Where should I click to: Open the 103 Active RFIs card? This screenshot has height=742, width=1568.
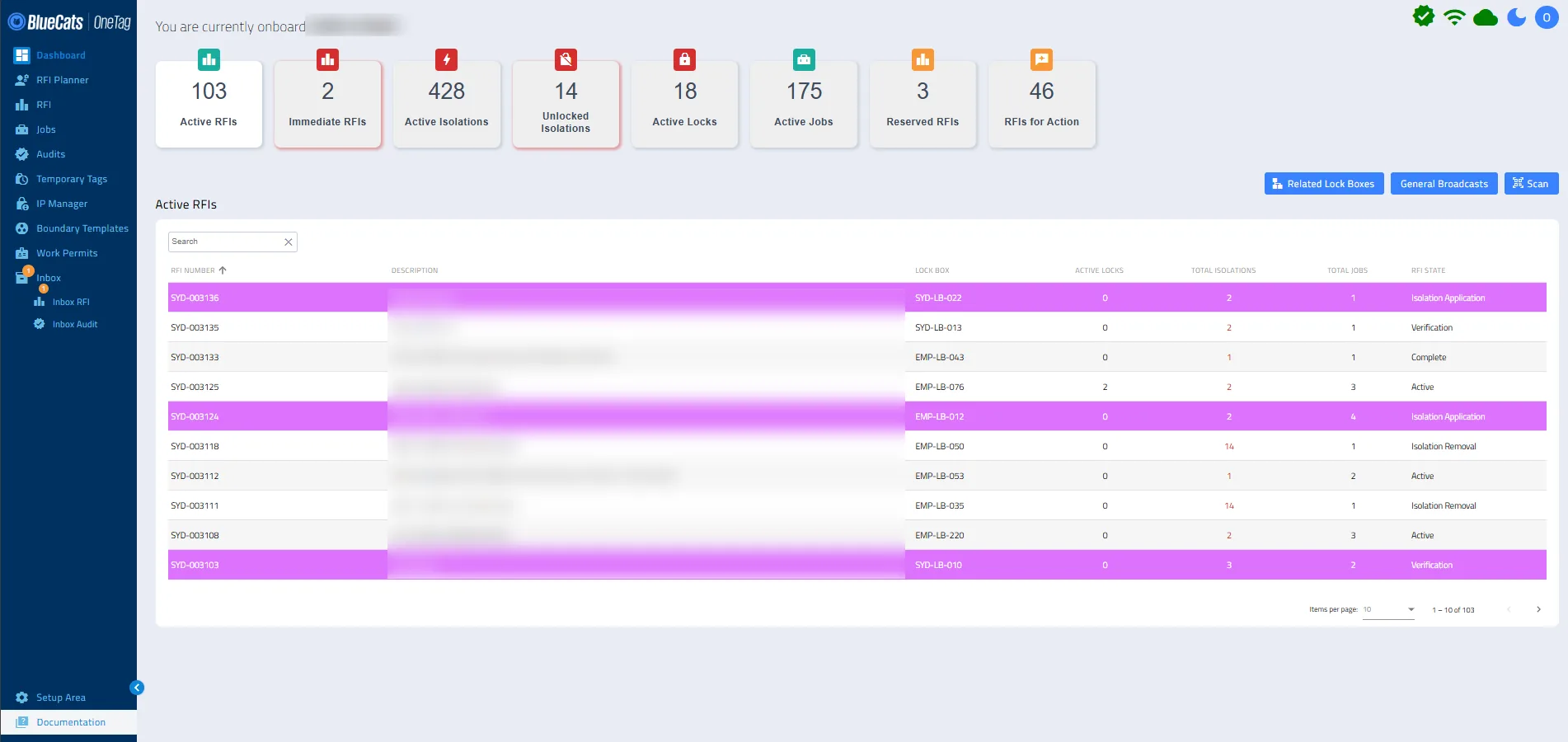pyautogui.click(x=209, y=105)
